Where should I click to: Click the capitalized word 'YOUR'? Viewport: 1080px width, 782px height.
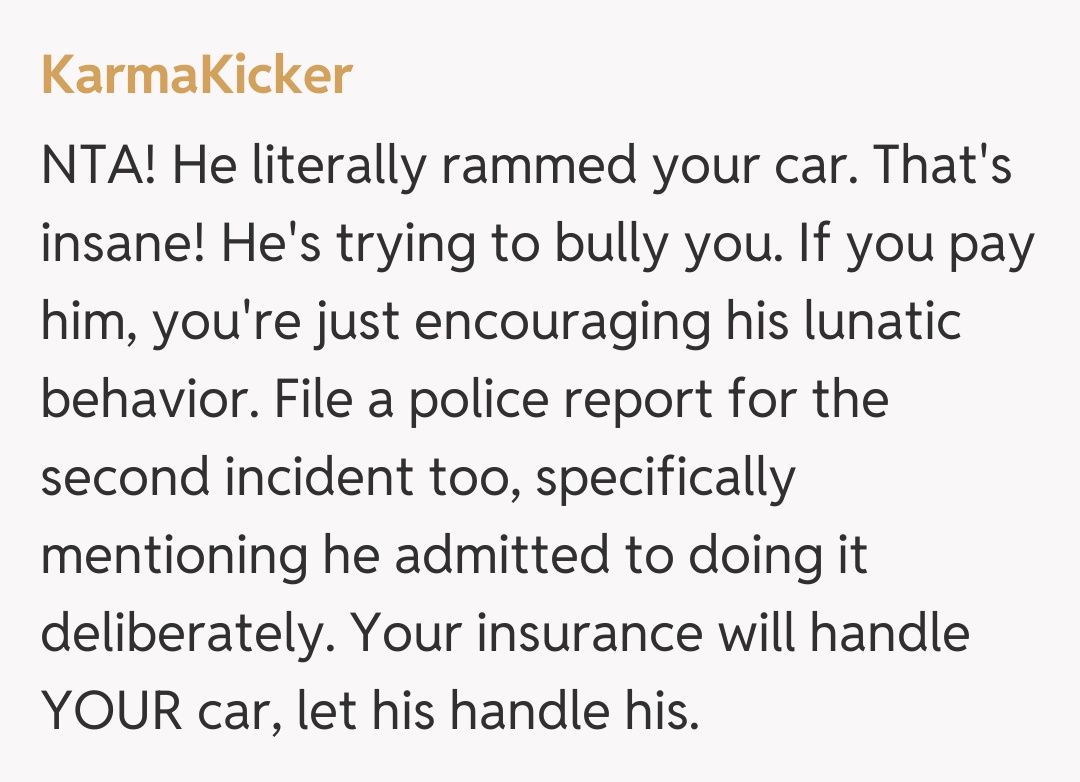click(x=112, y=713)
